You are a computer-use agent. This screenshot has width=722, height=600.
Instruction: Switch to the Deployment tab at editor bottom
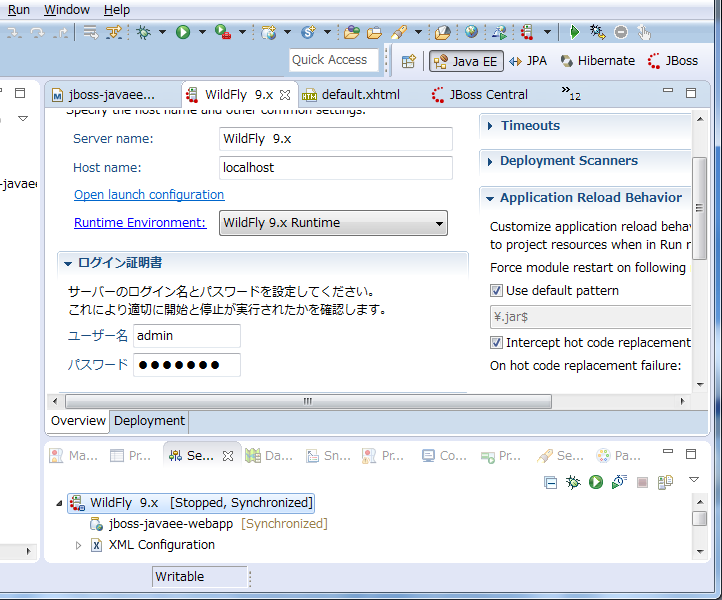[149, 421]
